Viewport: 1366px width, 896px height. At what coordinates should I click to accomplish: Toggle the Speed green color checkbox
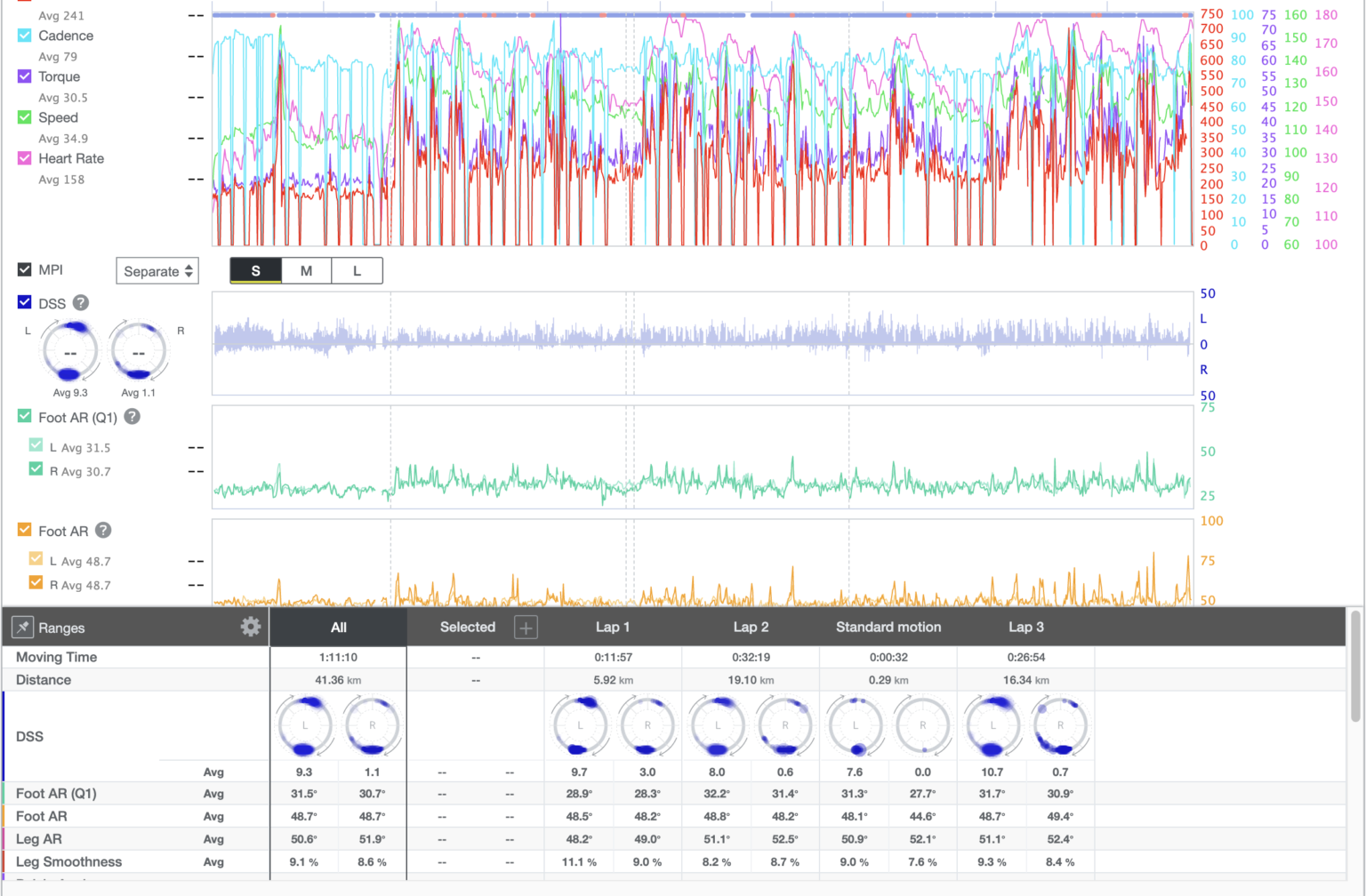tap(25, 117)
